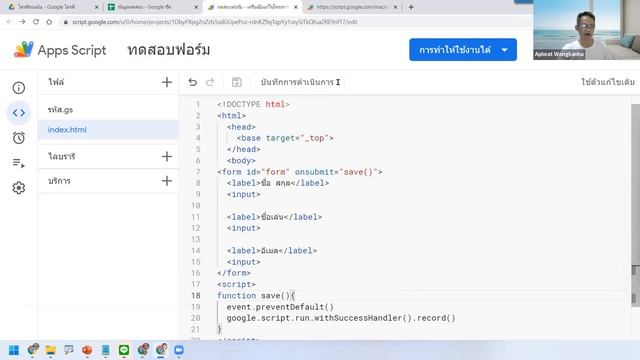The image size is (640, 360).
Task: Open Project Settings gear icon
Action: (19, 188)
